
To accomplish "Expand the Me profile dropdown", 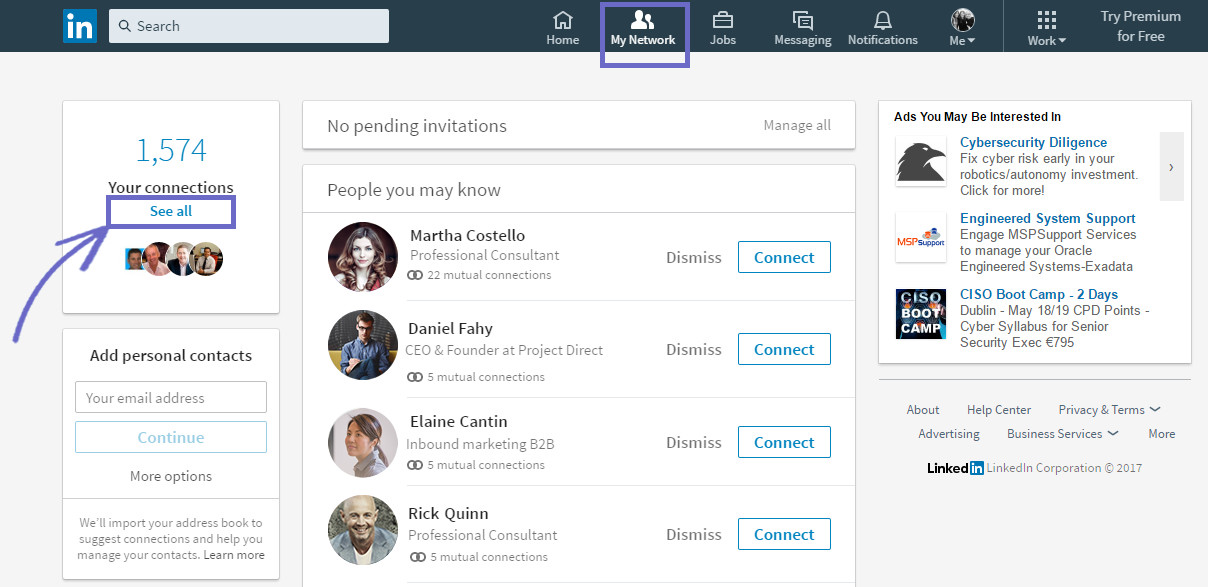I will coord(962,28).
